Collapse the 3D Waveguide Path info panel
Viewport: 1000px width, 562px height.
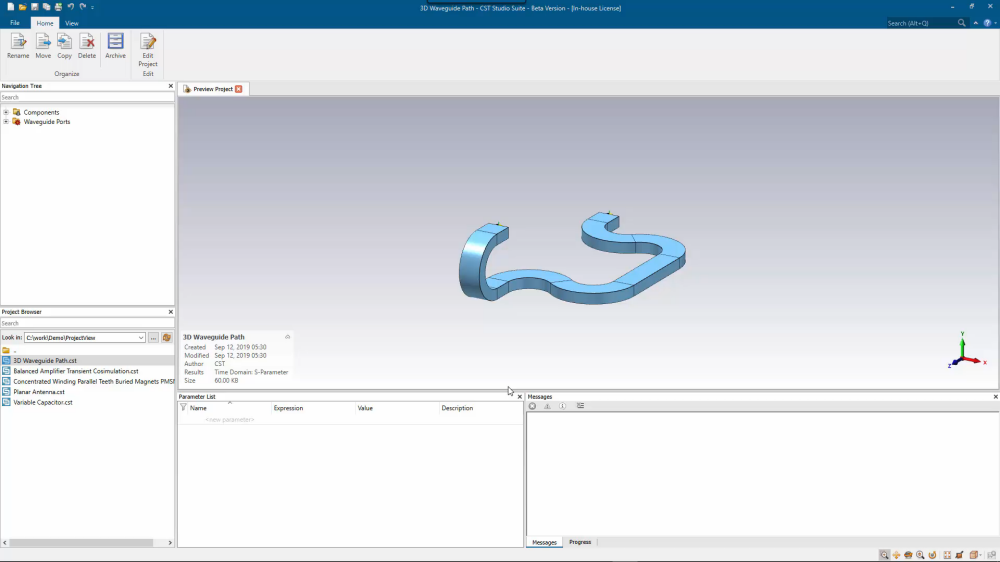click(288, 337)
